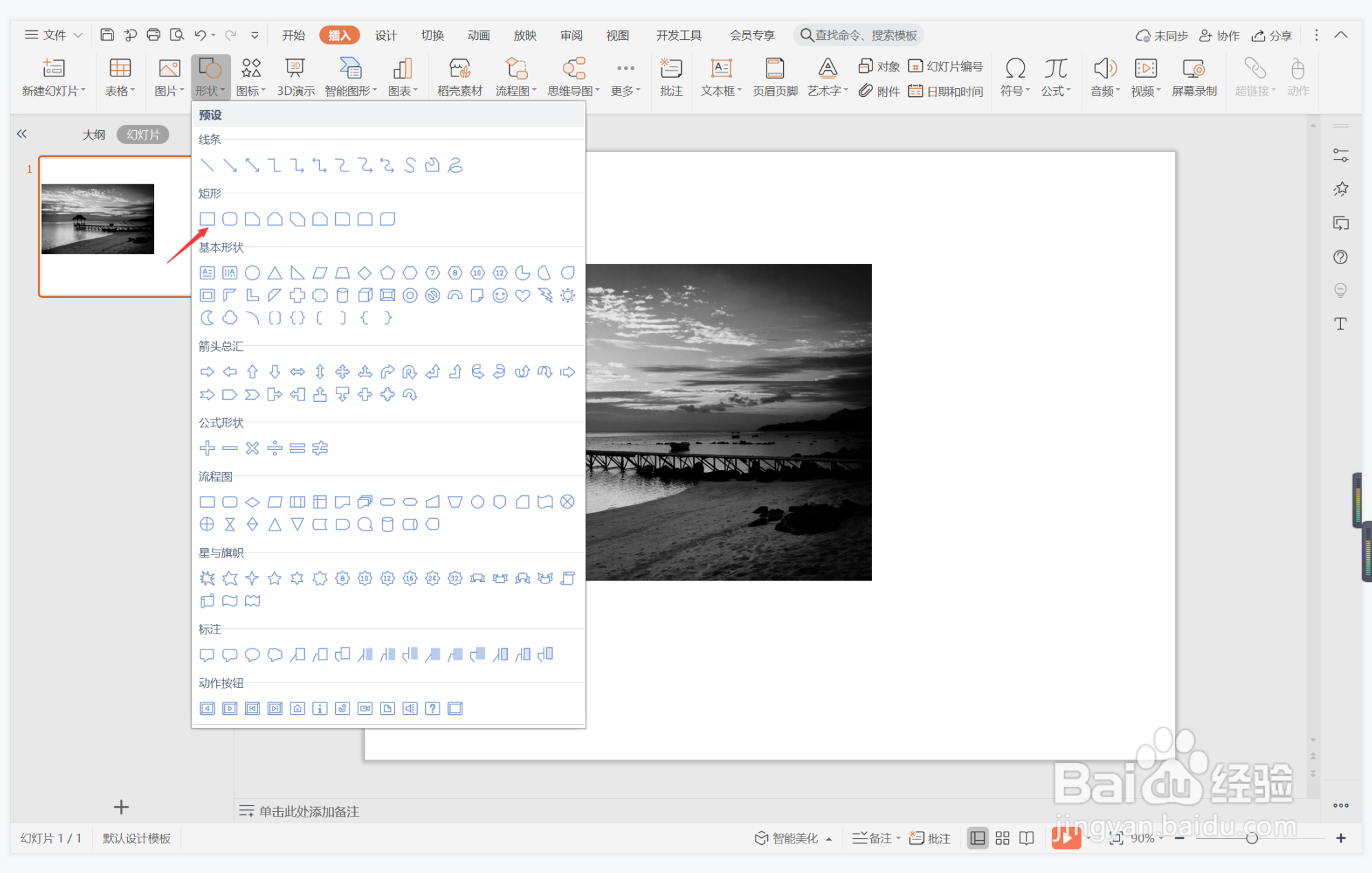This screenshot has width=1372, height=873.
Task: Click the notes field 单击此处添加备注
Action: (309, 812)
